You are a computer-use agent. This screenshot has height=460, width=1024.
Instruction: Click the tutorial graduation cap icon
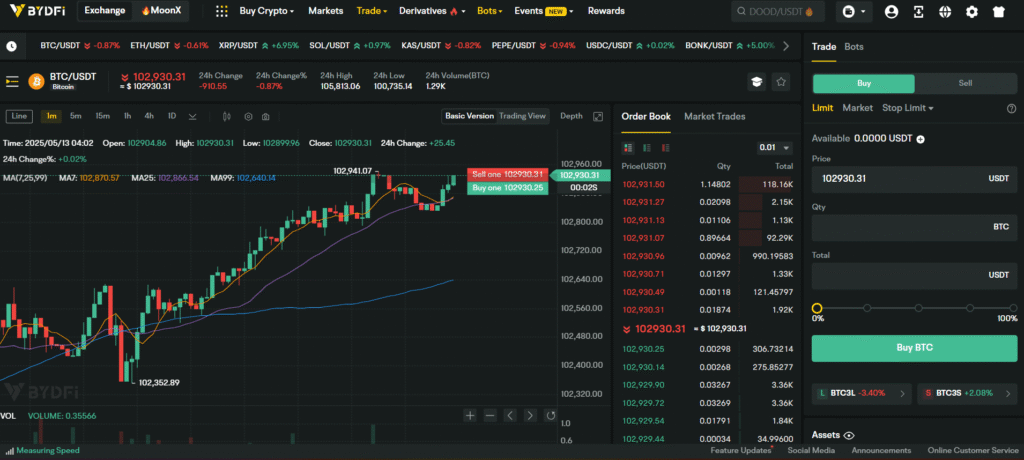point(757,82)
